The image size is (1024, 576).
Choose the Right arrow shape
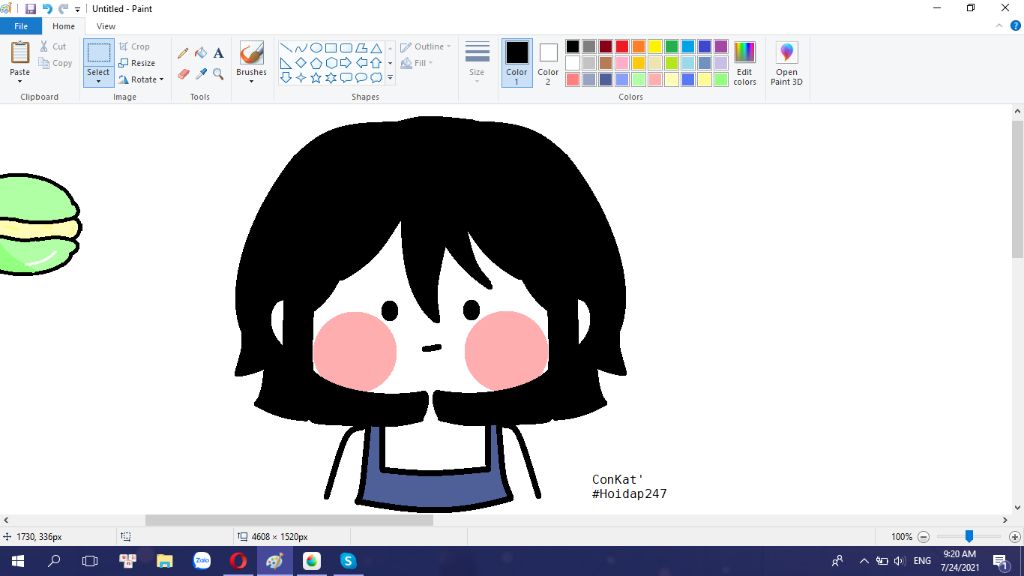346,63
